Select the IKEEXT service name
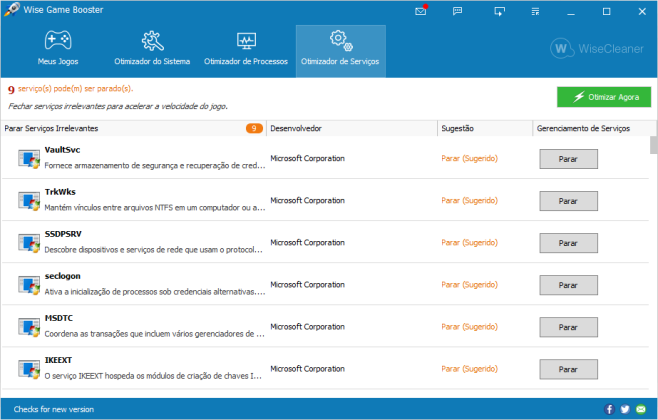 click(x=58, y=360)
